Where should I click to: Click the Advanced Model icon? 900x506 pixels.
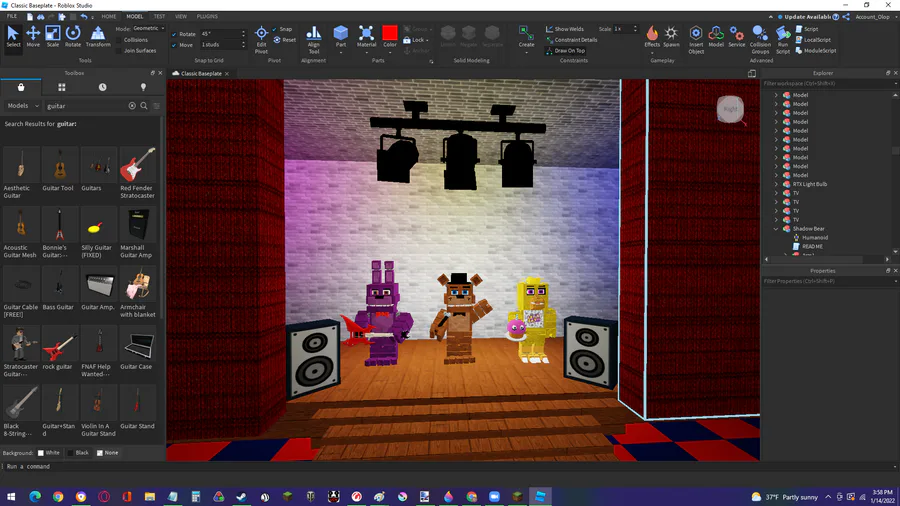click(716, 36)
